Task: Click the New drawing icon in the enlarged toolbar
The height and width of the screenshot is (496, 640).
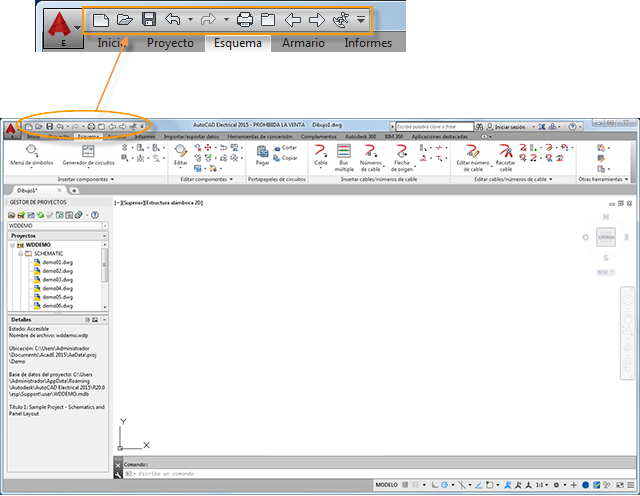Action: pos(100,20)
